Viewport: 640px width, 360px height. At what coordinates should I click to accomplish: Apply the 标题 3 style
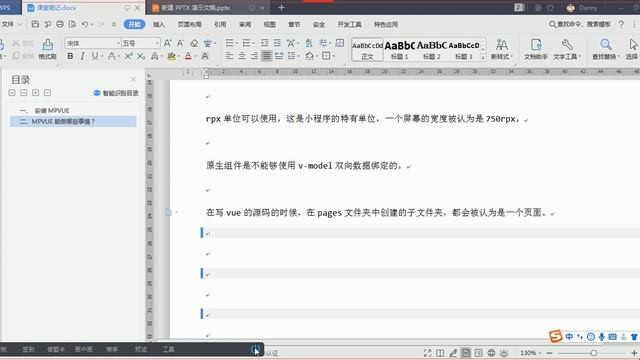pos(464,50)
